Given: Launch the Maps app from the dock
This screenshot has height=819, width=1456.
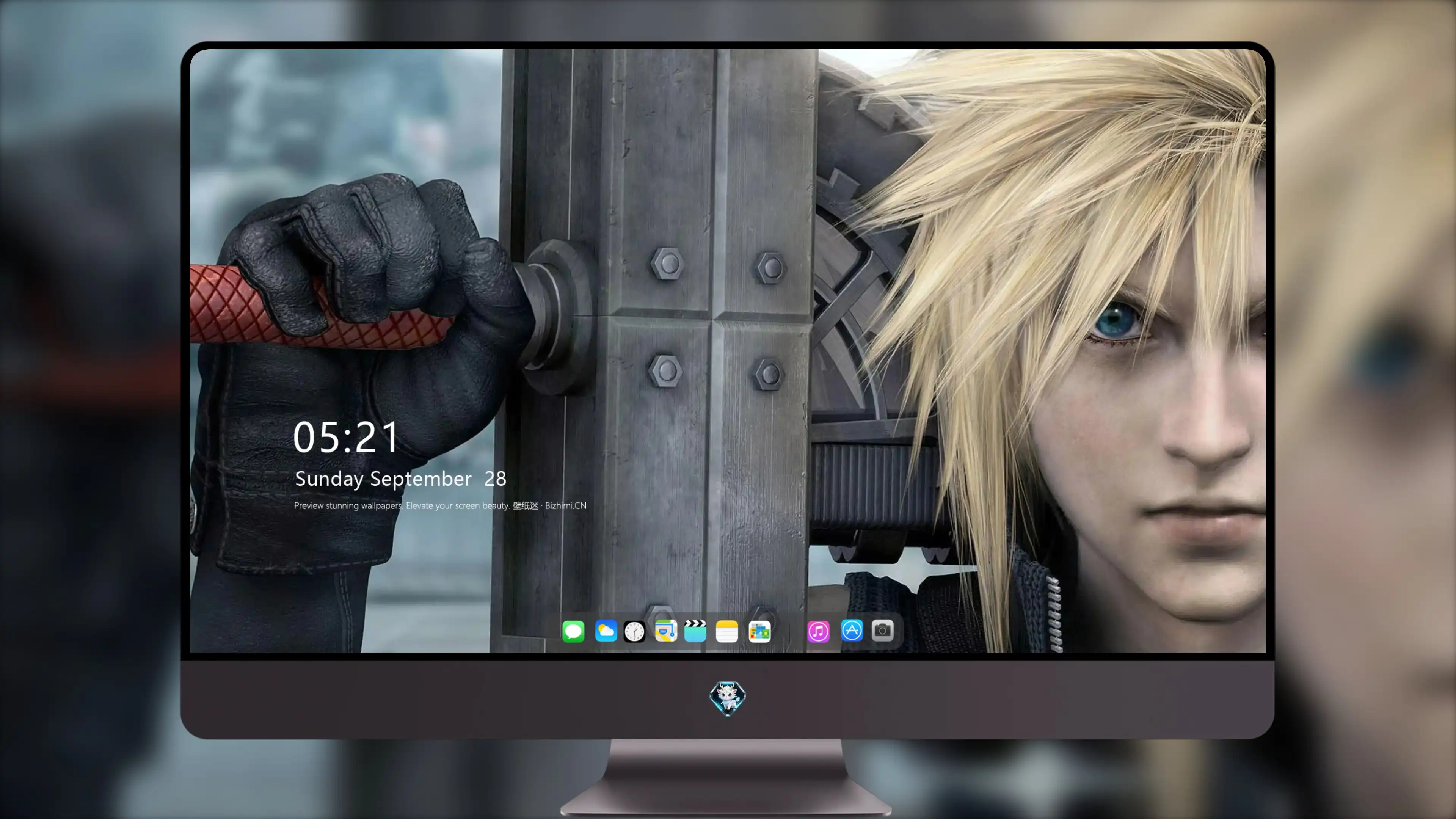Looking at the screenshot, I should coord(666,631).
